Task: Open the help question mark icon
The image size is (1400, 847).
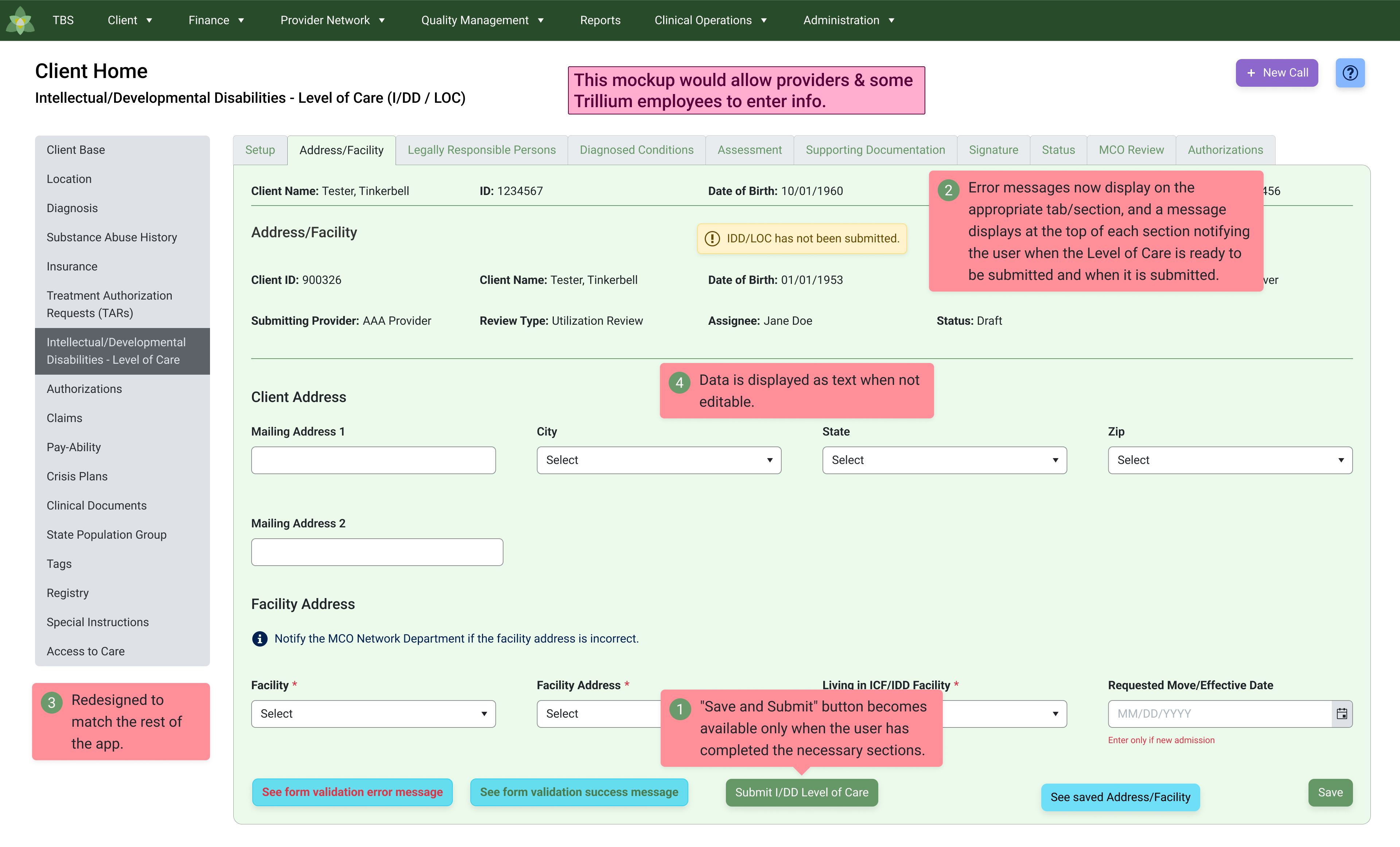Action: [1350, 73]
